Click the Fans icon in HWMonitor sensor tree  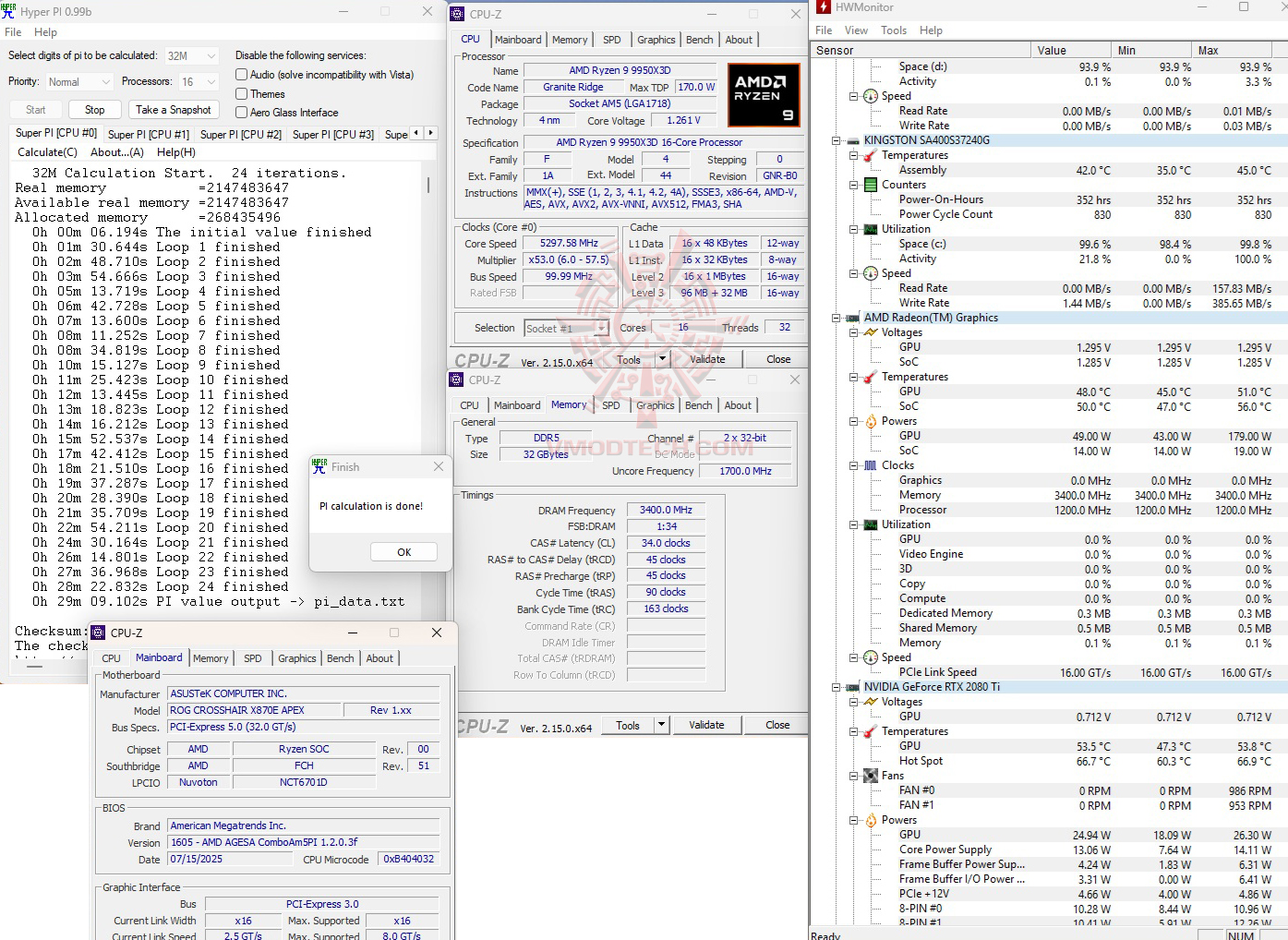(872, 776)
